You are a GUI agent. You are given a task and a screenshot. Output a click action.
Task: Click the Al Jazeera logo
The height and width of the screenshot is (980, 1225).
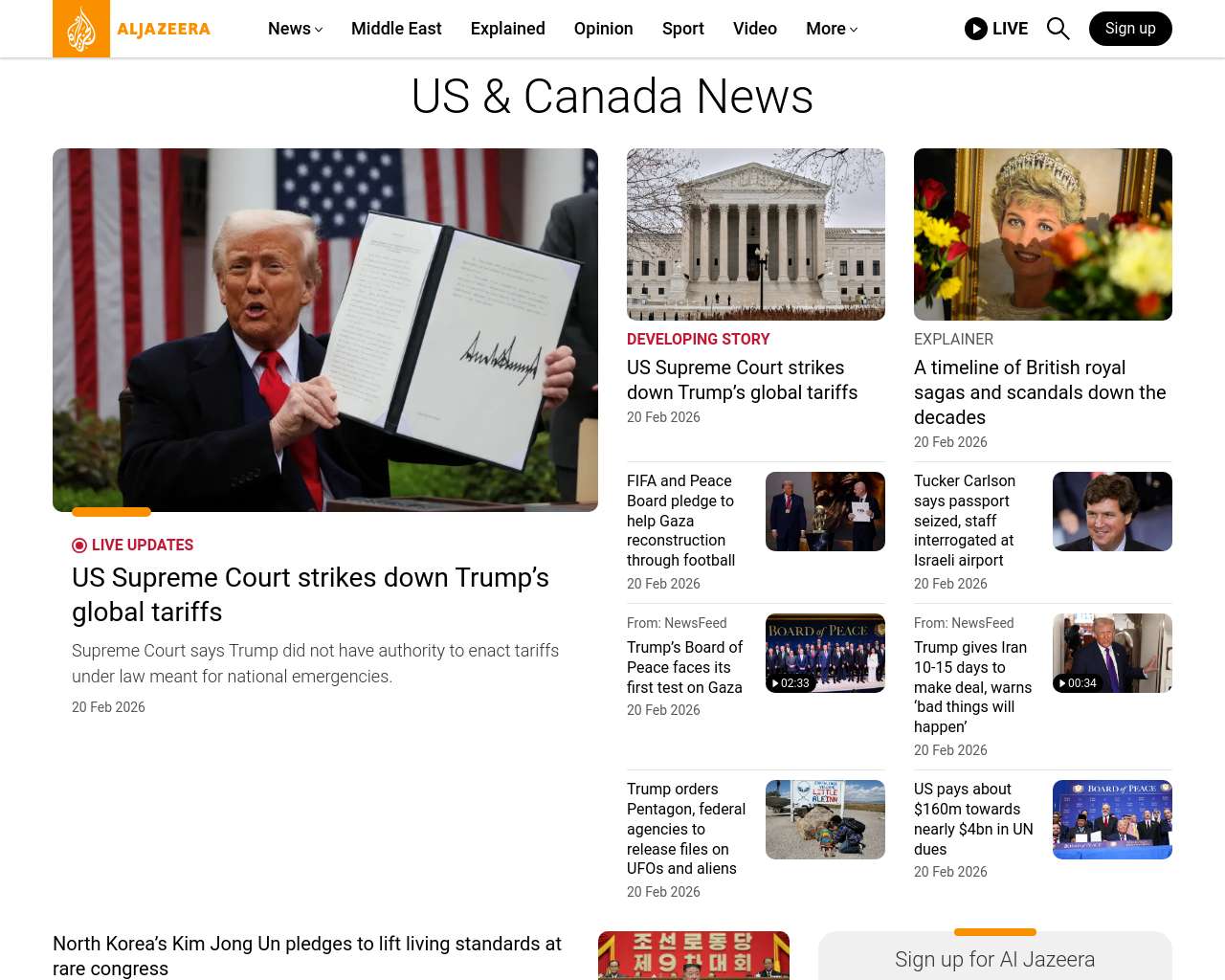[x=132, y=29]
